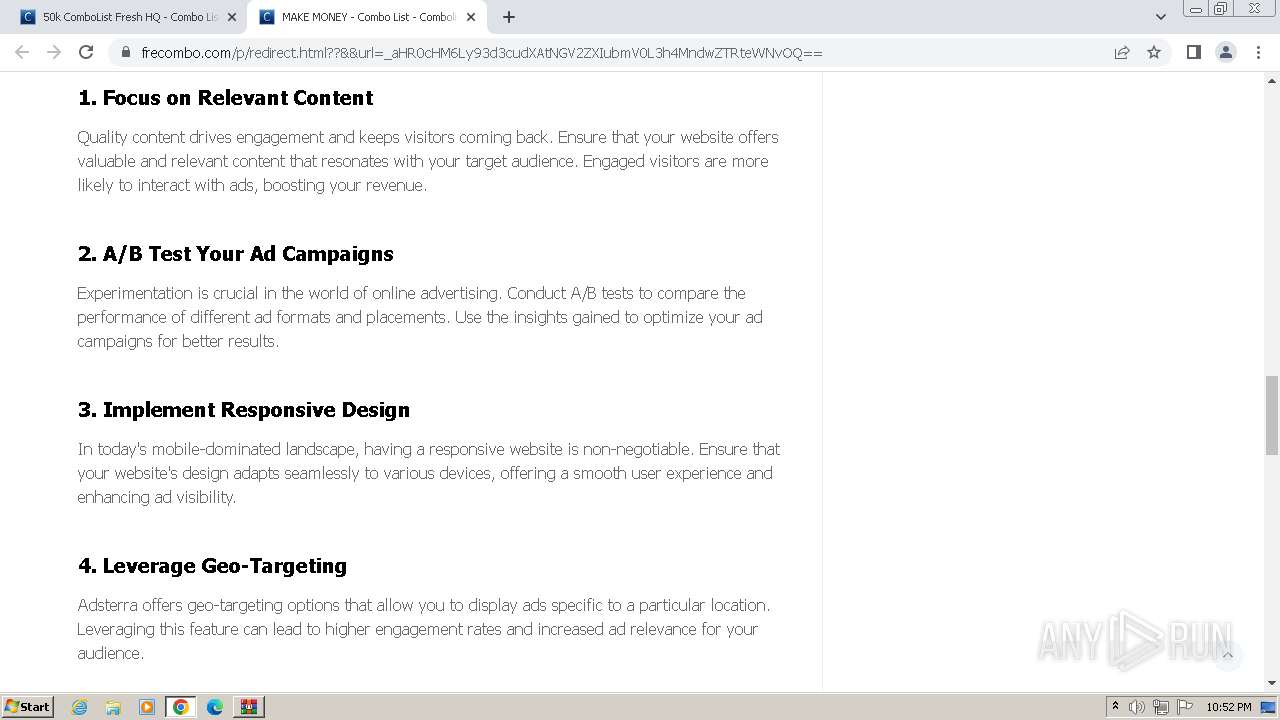Open the Windows Start menu
Image resolution: width=1280 pixels, height=720 pixels.
pos(28,706)
